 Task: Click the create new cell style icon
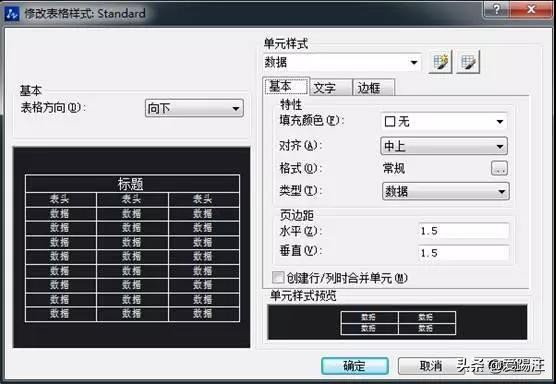440,62
